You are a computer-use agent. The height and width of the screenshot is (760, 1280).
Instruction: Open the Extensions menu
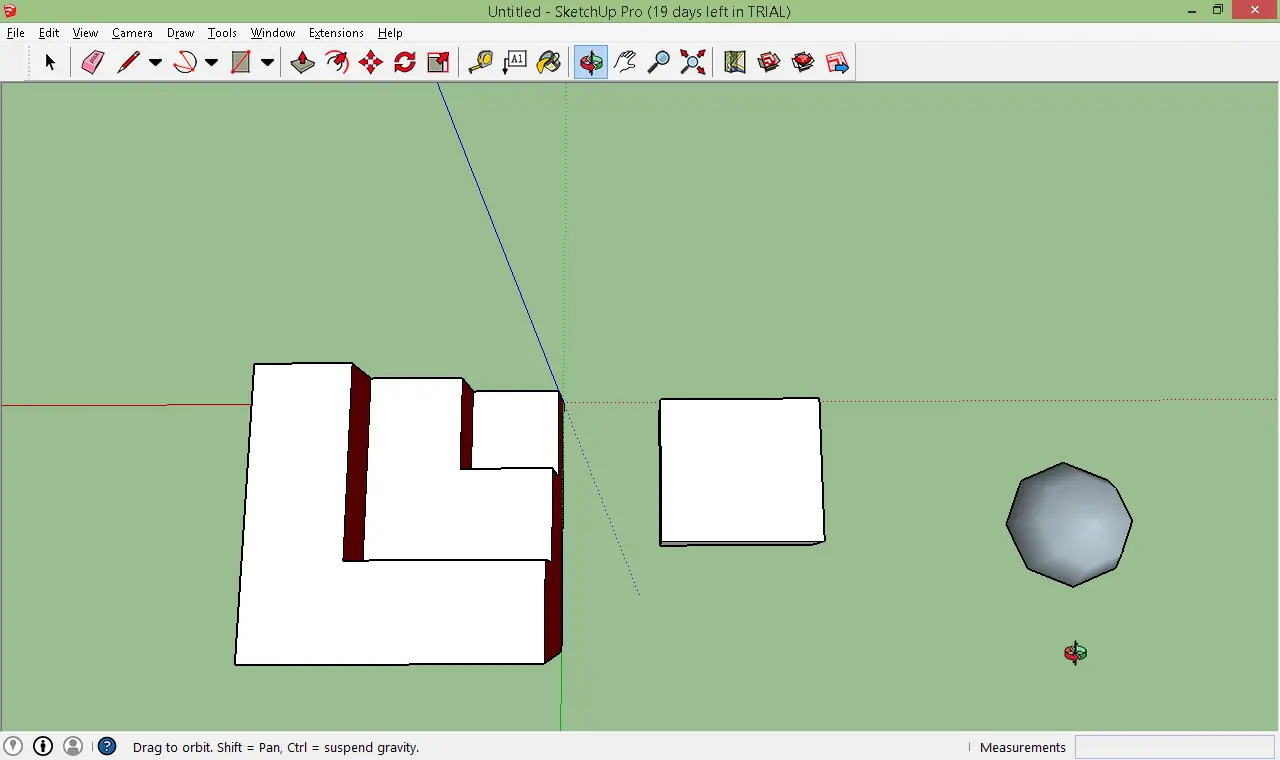pyautogui.click(x=336, y=33)
